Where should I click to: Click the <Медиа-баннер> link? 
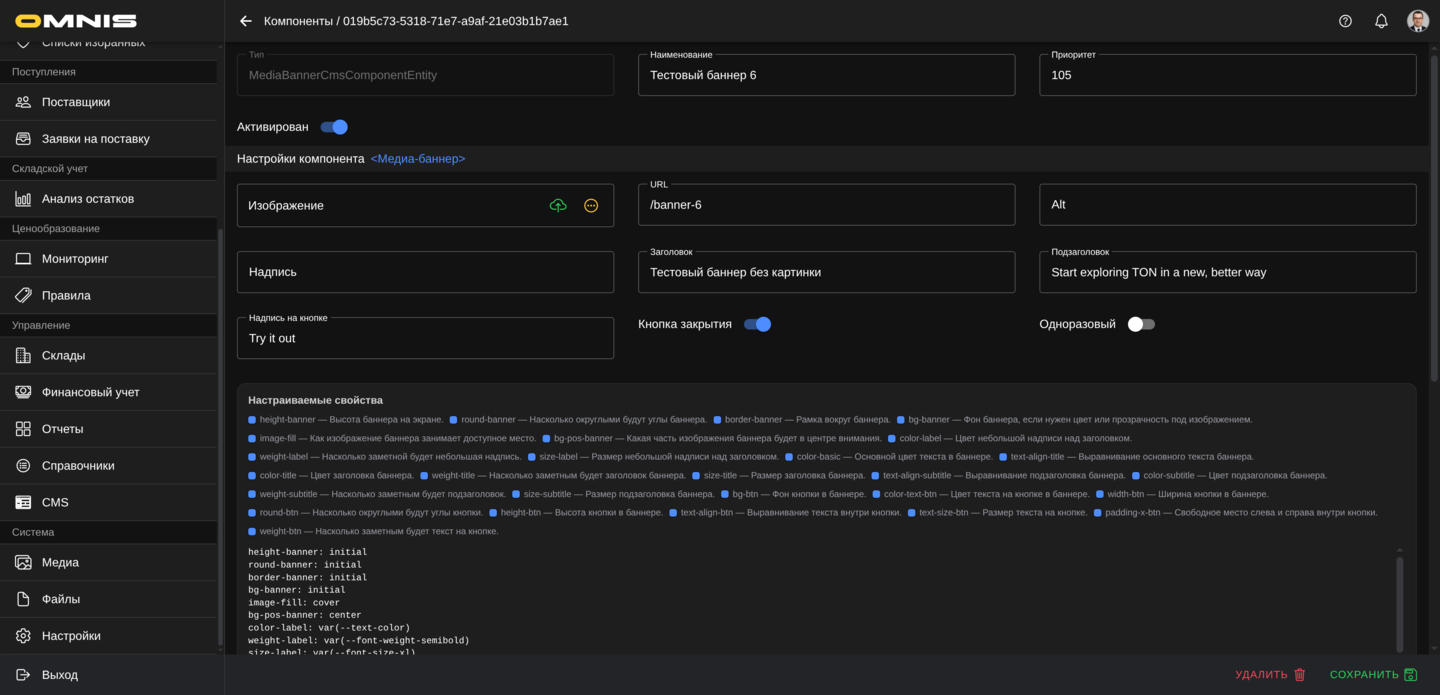417,159
